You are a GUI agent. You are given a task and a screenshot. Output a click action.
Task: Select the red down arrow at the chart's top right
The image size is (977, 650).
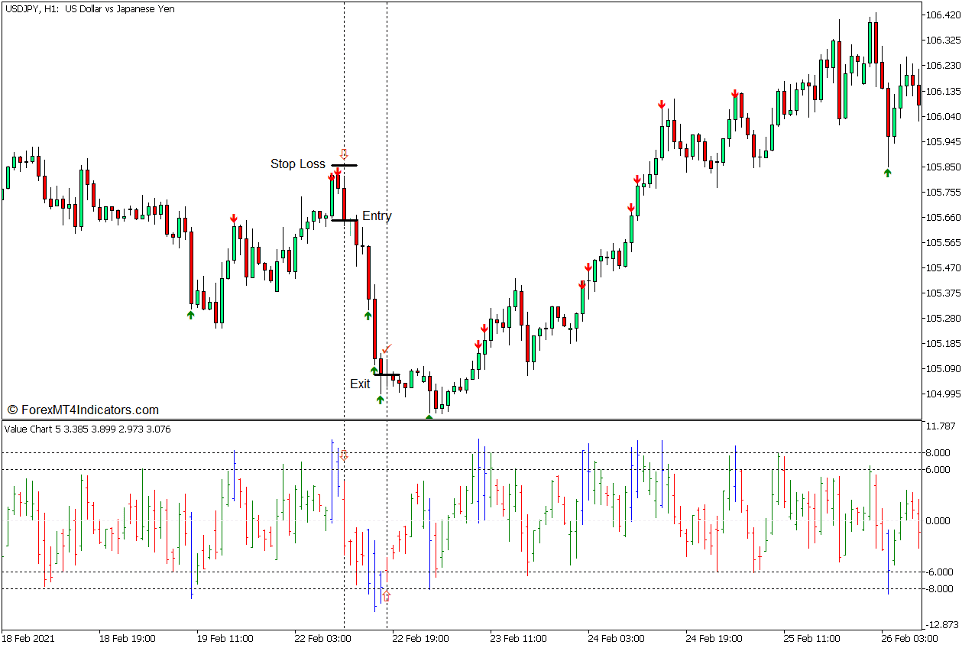662,103
